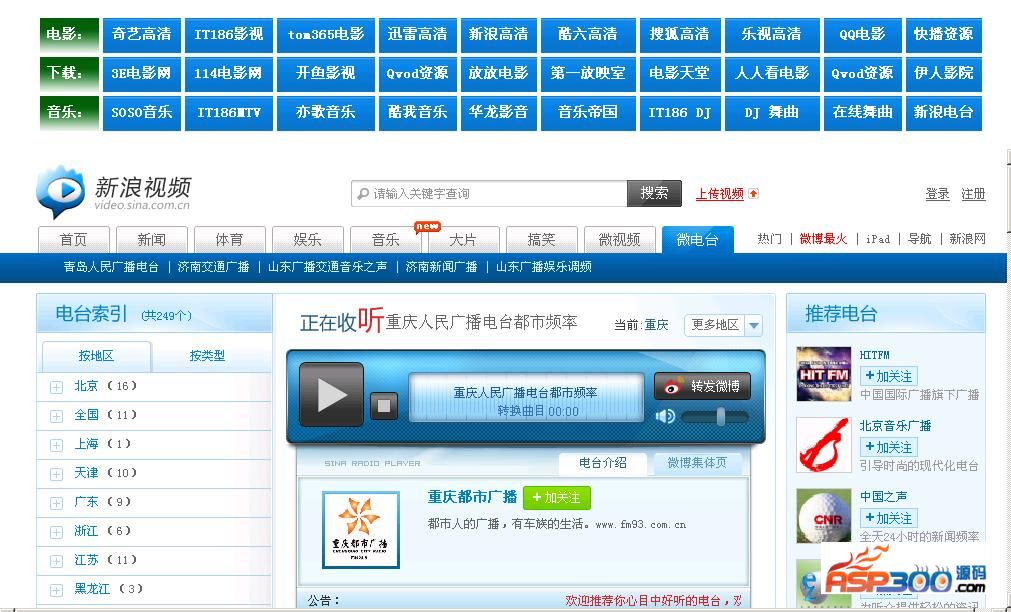Click the 新浪网 link

(967, 239)
